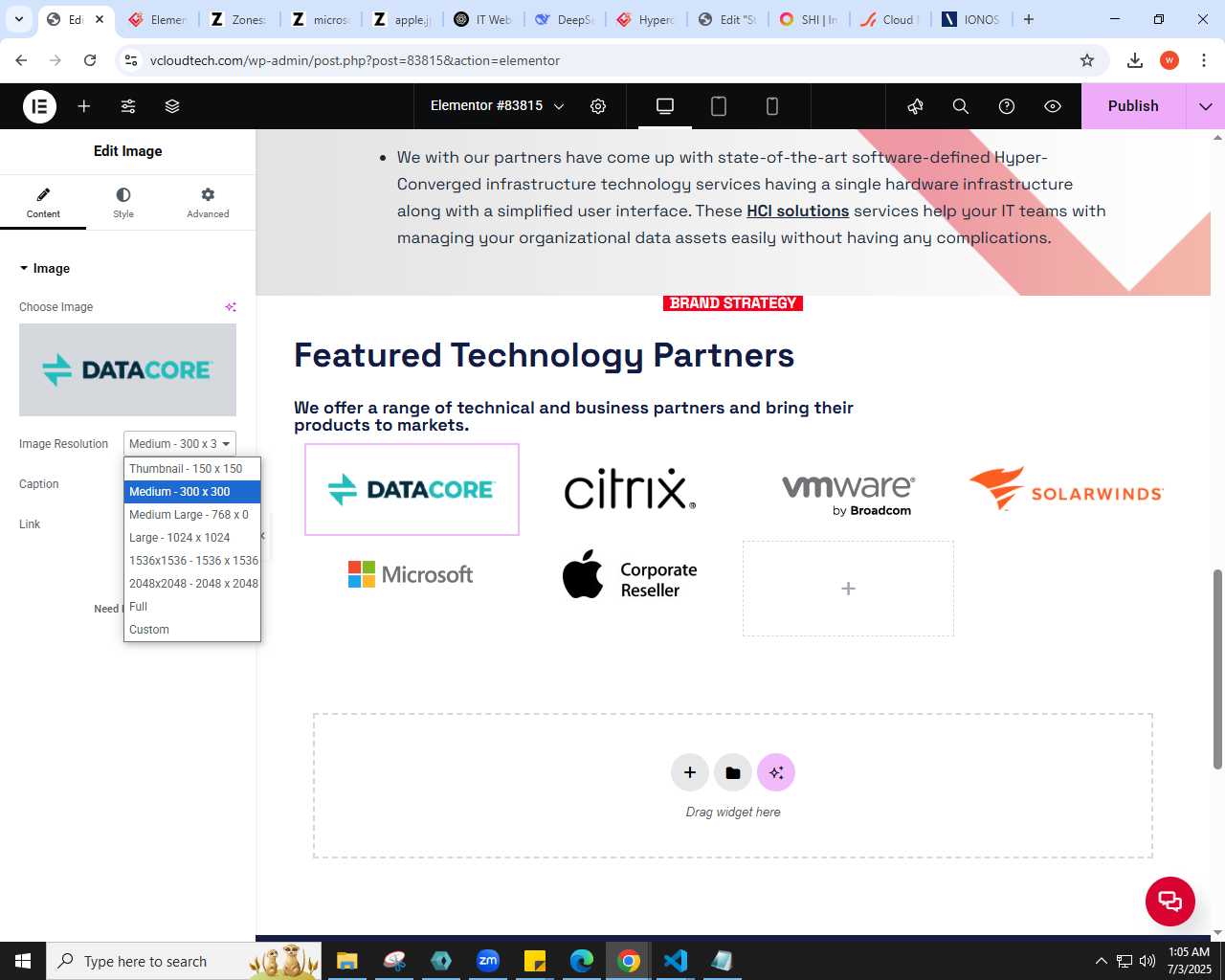1225x980 pixels.
Task: Collapse the Image section
Action: 45,269
